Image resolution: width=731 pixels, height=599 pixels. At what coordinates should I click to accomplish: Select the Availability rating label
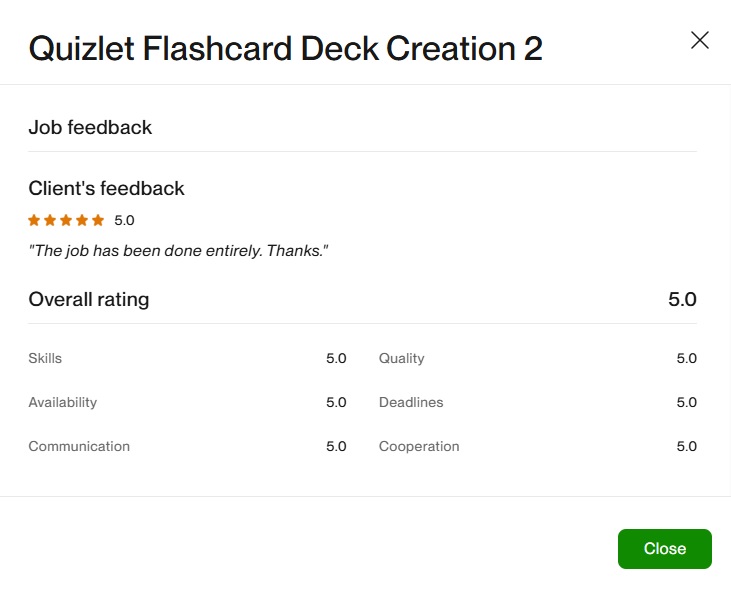pyautogui.click(x=63, y=402)
